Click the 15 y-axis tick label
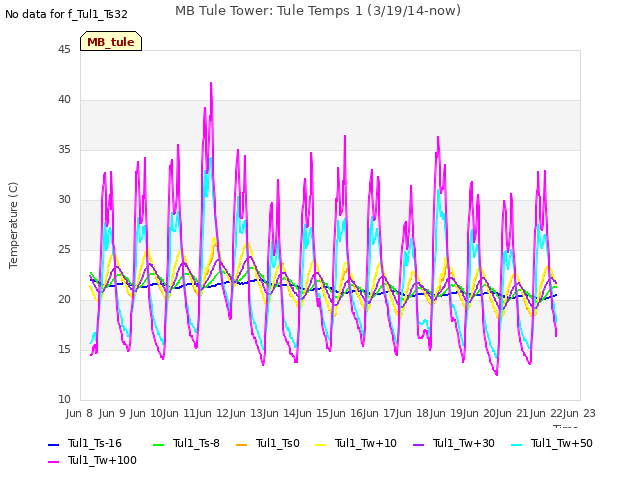Viewport: 640px width, 480px height. click(64, 349)
